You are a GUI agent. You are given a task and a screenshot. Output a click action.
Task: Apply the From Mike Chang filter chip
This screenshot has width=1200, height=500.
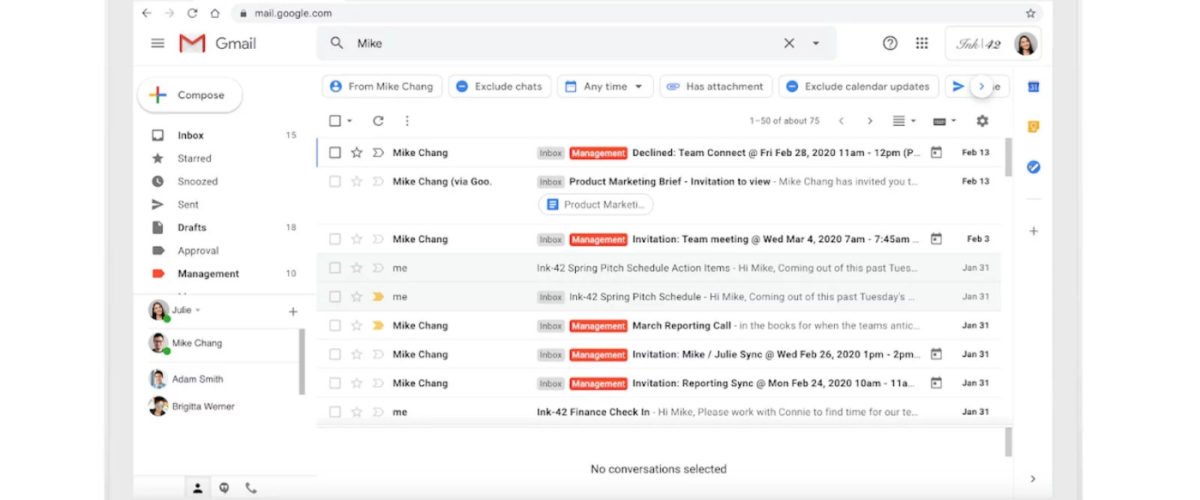coord(381,86)
